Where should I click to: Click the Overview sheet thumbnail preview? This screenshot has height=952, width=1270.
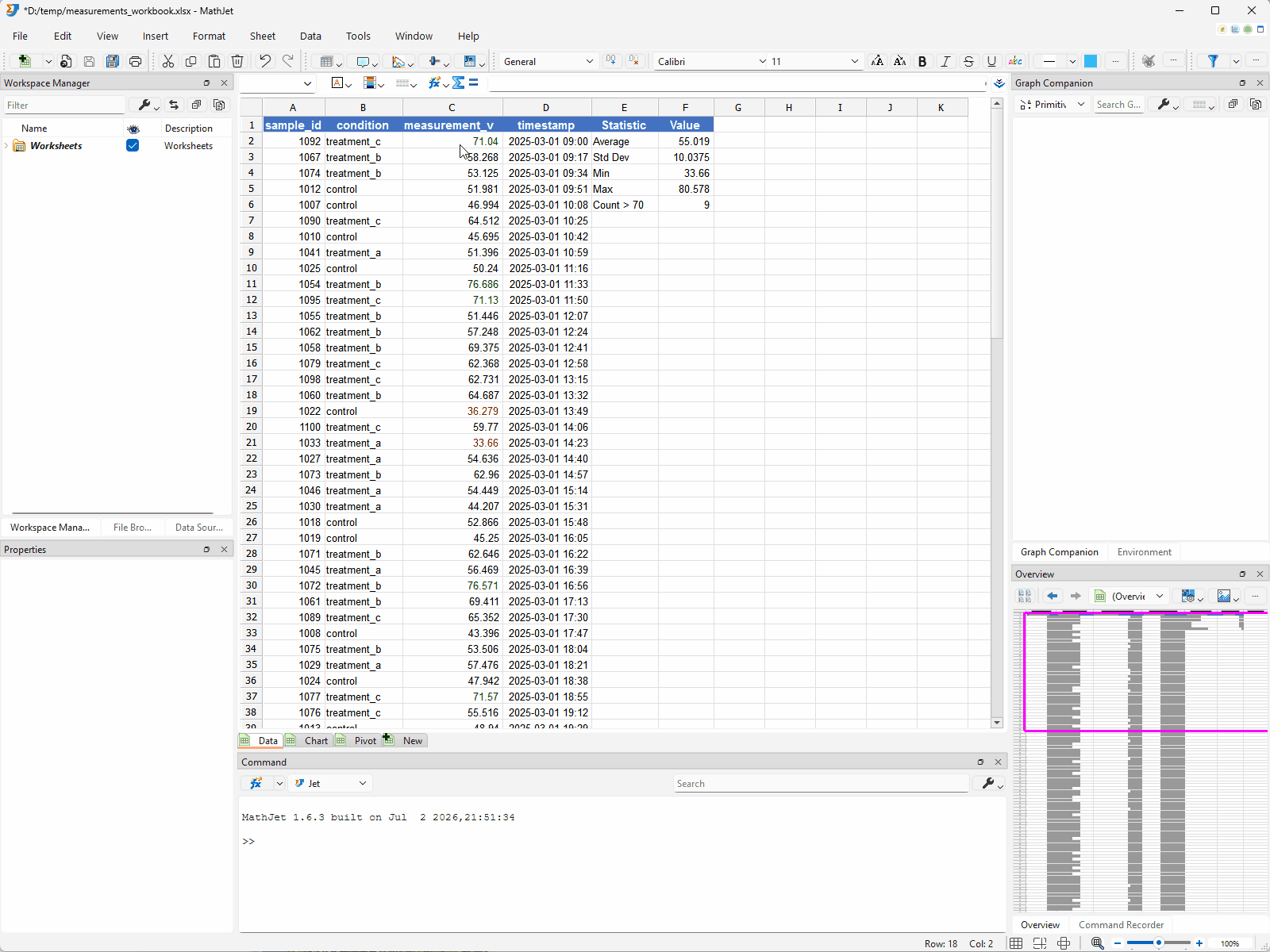[x=1140, y=760]
